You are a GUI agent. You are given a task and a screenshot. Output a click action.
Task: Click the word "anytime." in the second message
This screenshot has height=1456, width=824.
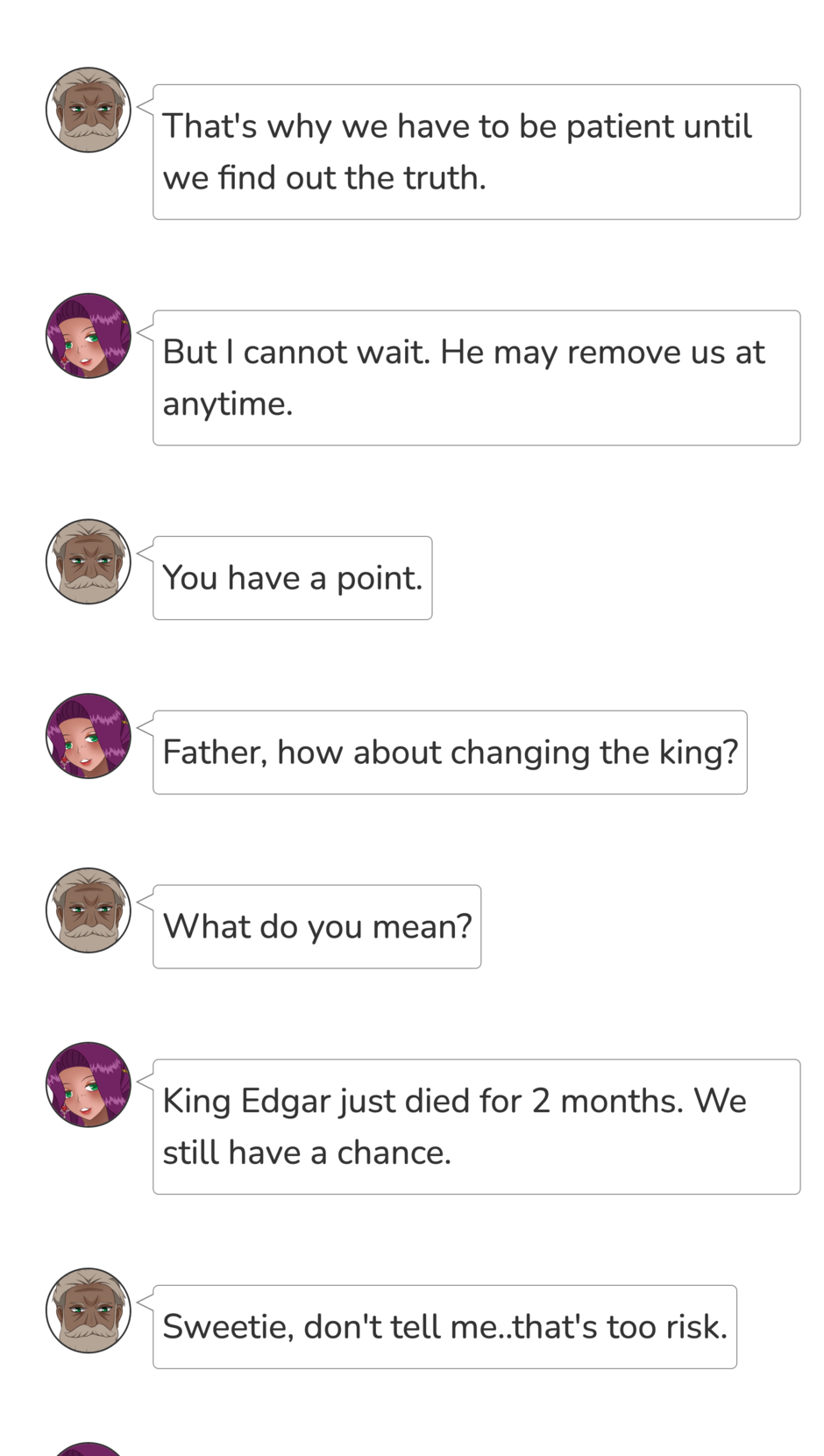tap(228, 404)
